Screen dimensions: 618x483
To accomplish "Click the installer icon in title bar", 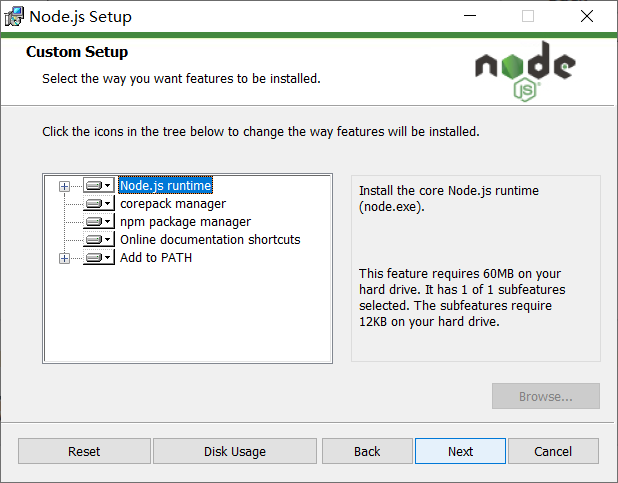I will pyautogui.click(x=14, y=17).
